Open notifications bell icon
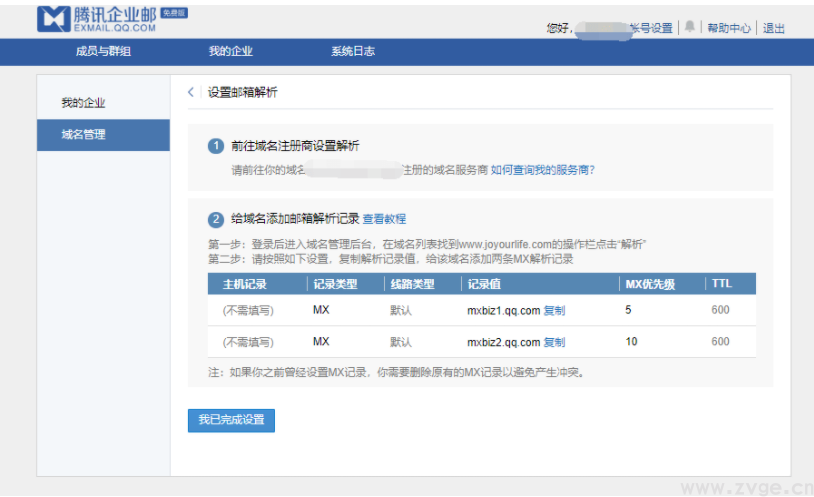 [x=689, y=26]
